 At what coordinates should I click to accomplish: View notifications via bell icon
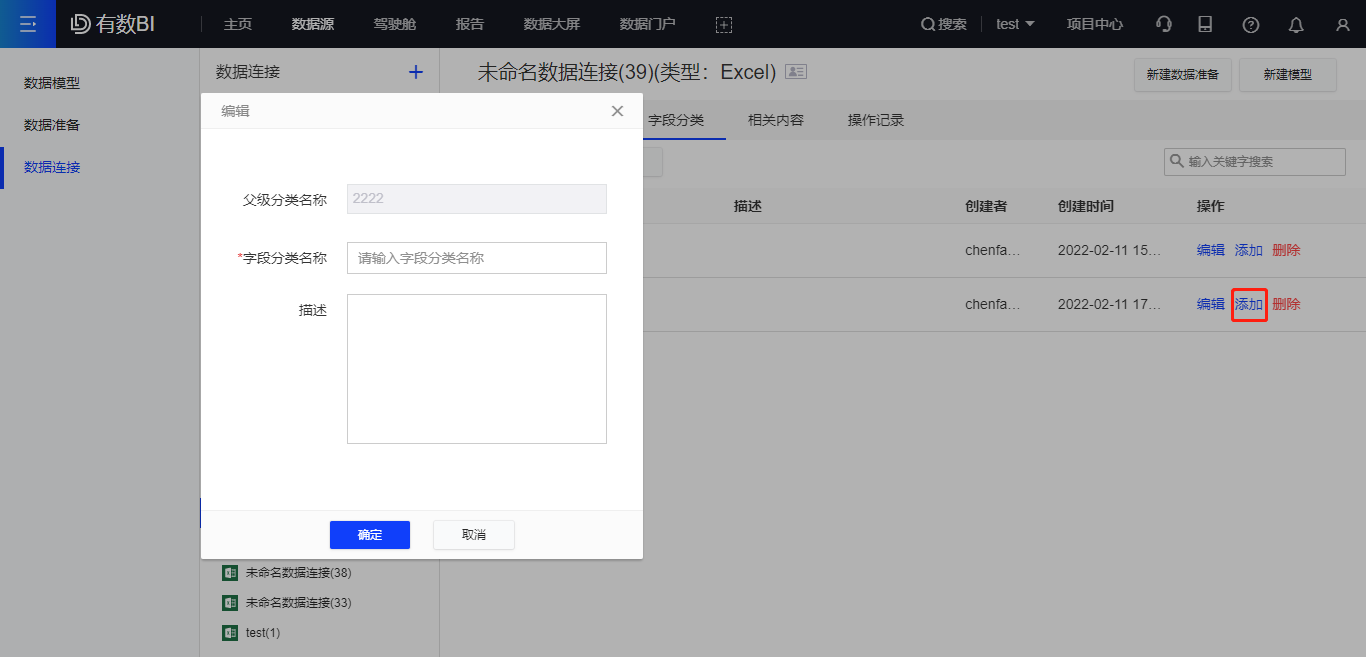(x=1296, y=23)
